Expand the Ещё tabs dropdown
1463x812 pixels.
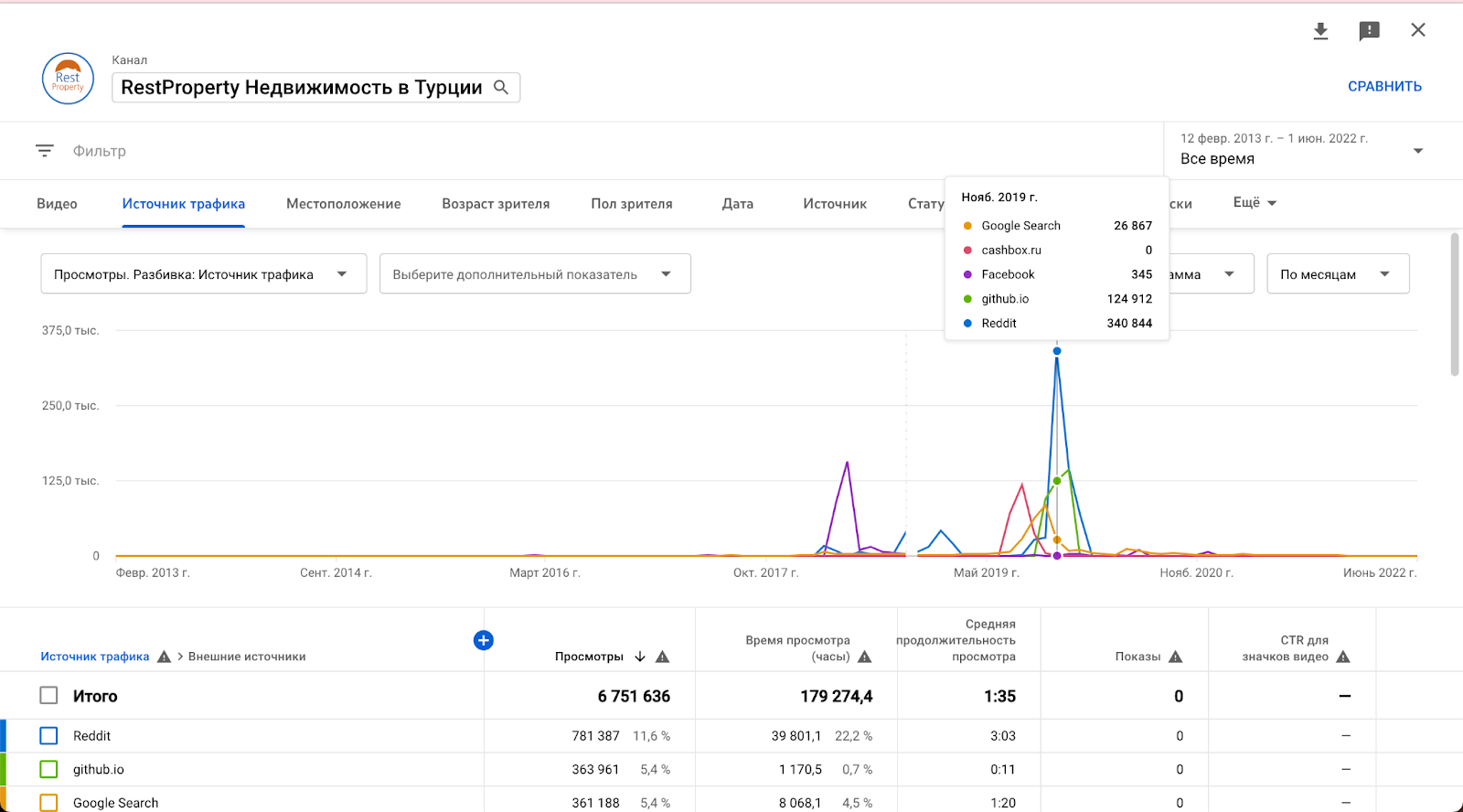click(x=1255, y=203)
